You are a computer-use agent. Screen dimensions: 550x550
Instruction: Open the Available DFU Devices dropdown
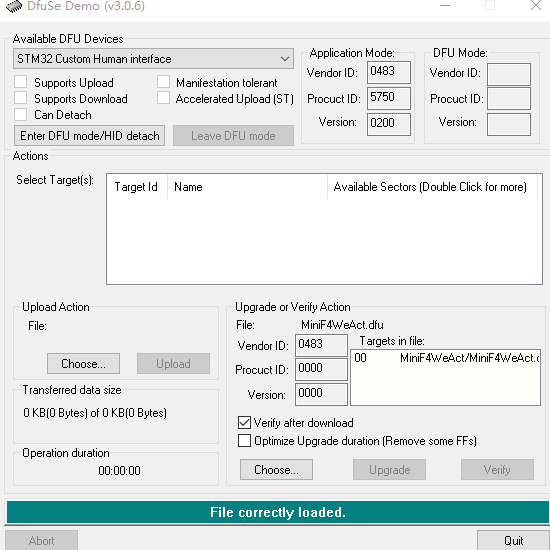153,59
